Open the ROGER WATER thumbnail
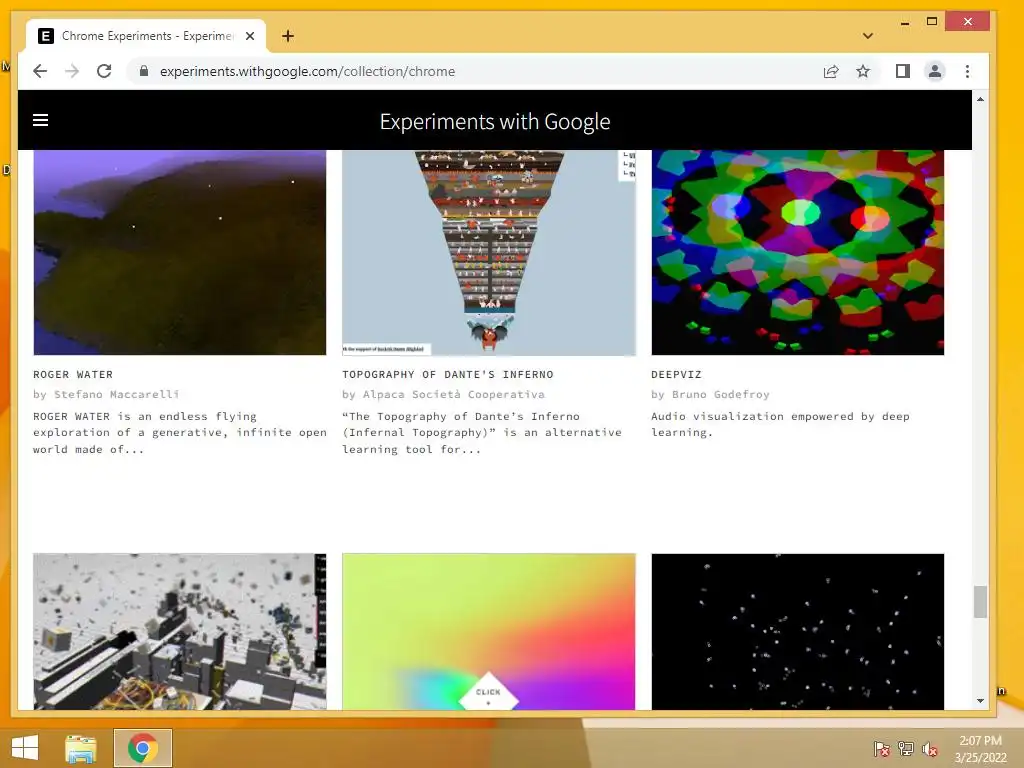 [180, 253]
